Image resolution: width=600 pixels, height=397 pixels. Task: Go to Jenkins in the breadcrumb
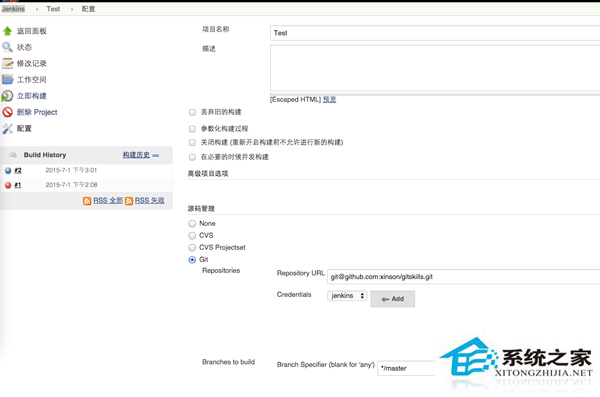coord(13,9)
